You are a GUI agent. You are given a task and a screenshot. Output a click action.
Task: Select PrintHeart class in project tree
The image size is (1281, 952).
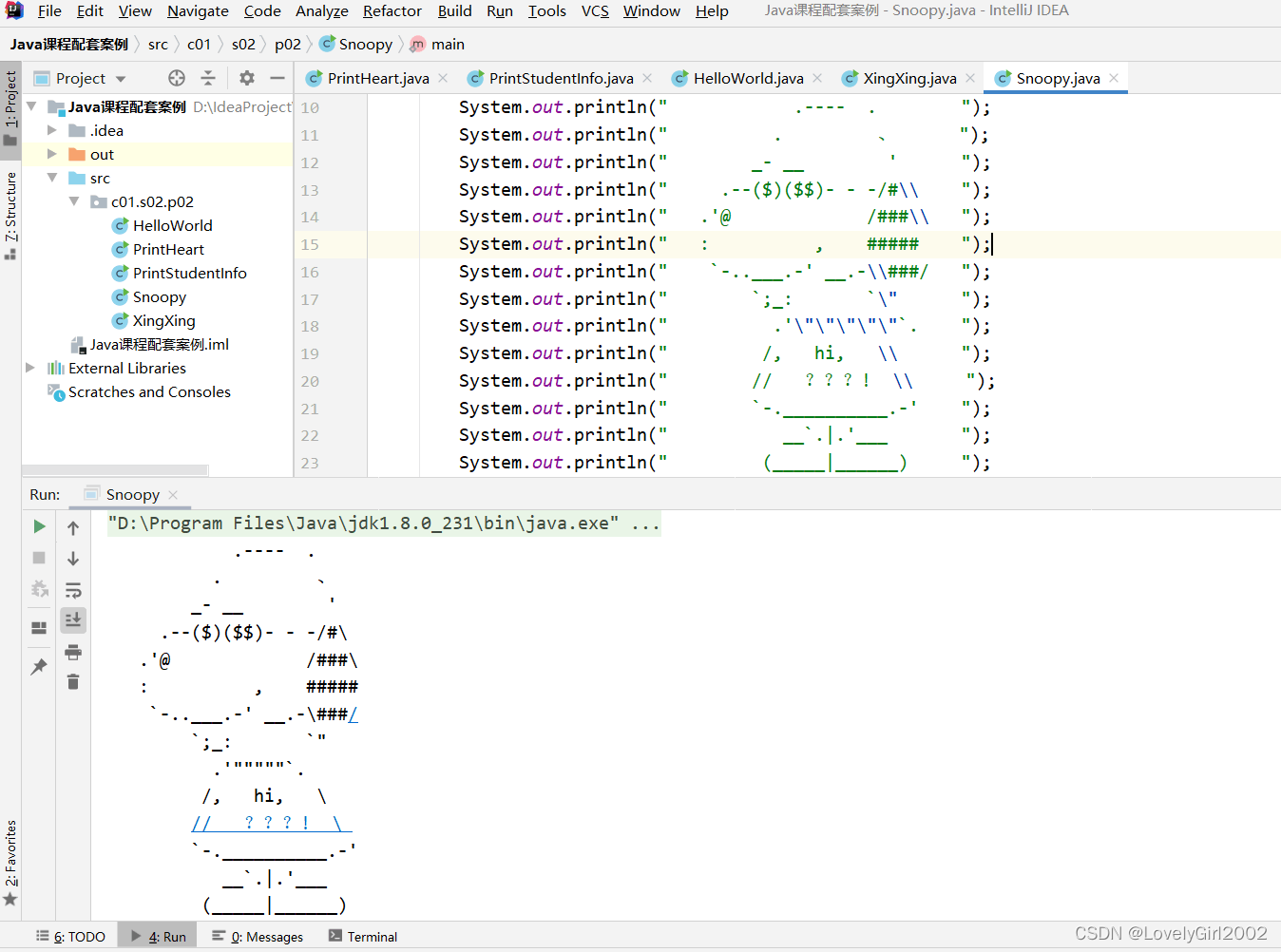pyautogui.click(x=158, y=249)
